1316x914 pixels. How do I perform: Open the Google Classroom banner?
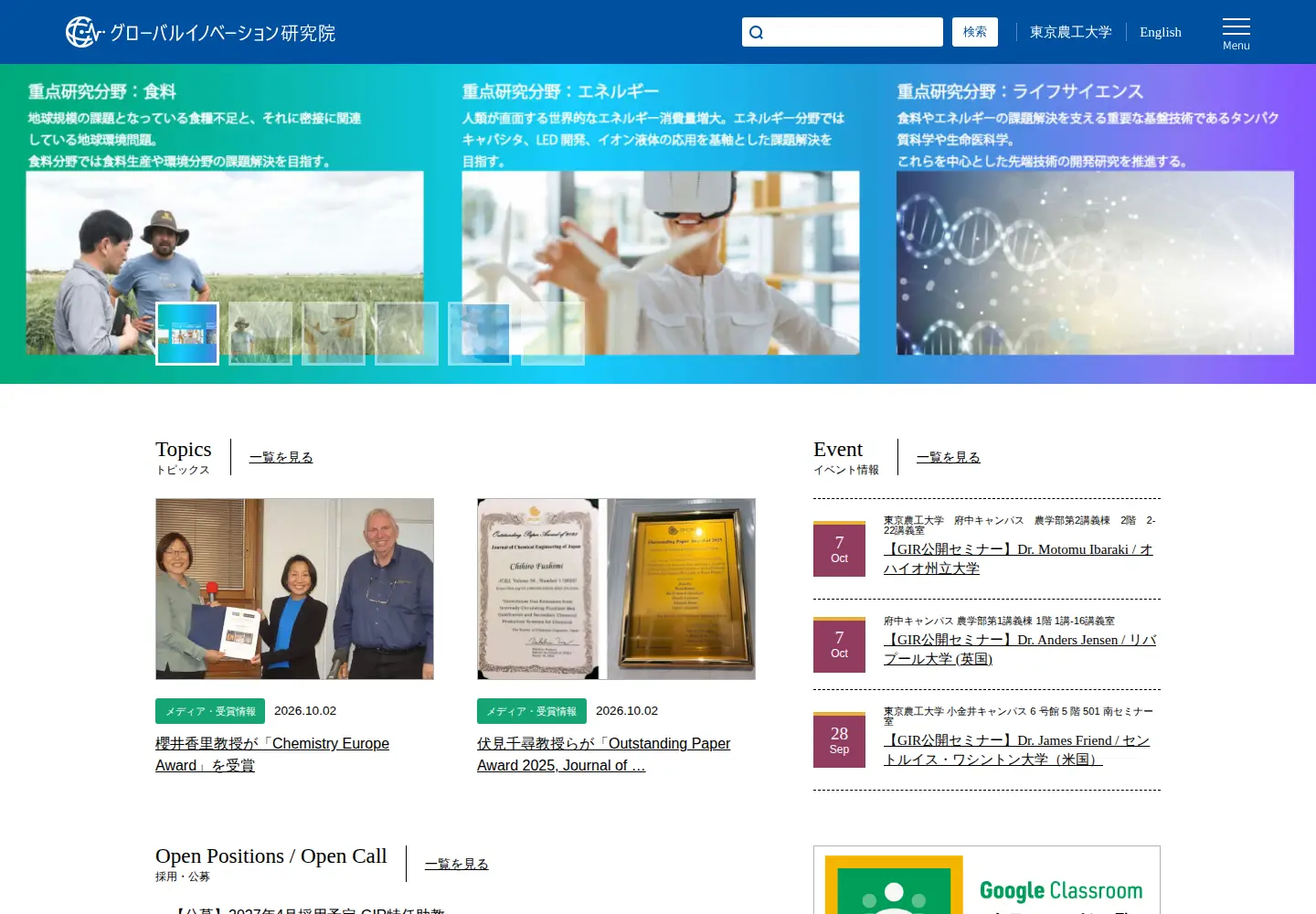(987, 880)
